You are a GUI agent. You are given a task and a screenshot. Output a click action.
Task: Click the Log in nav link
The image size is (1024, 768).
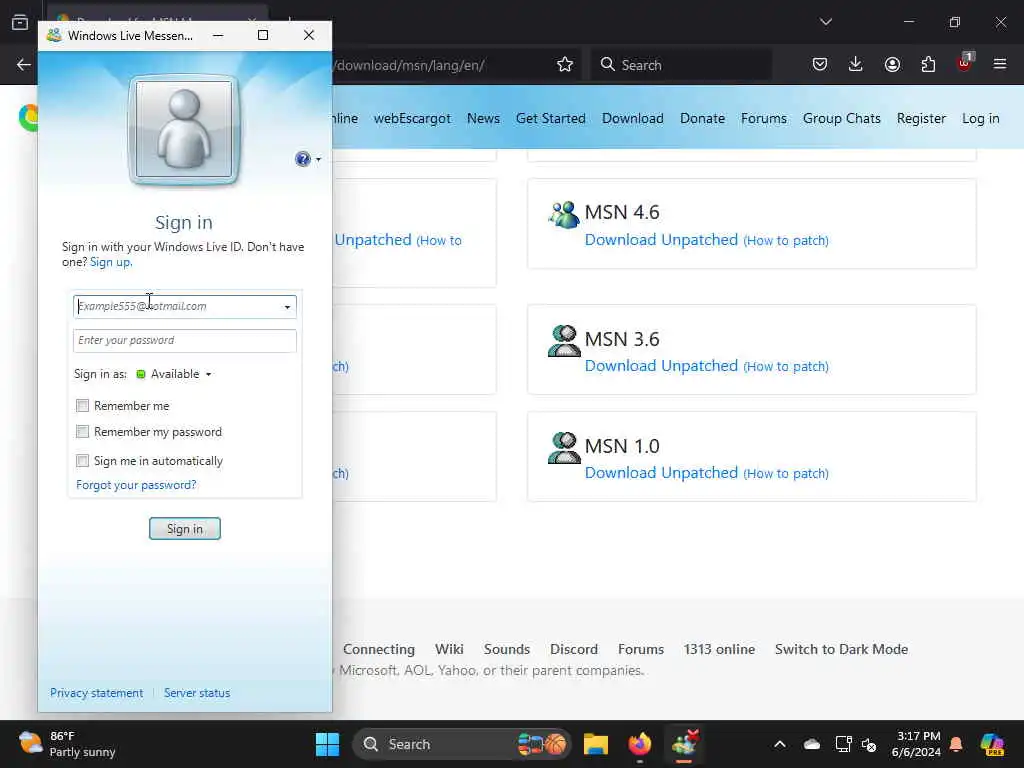(x=980, y=118)
